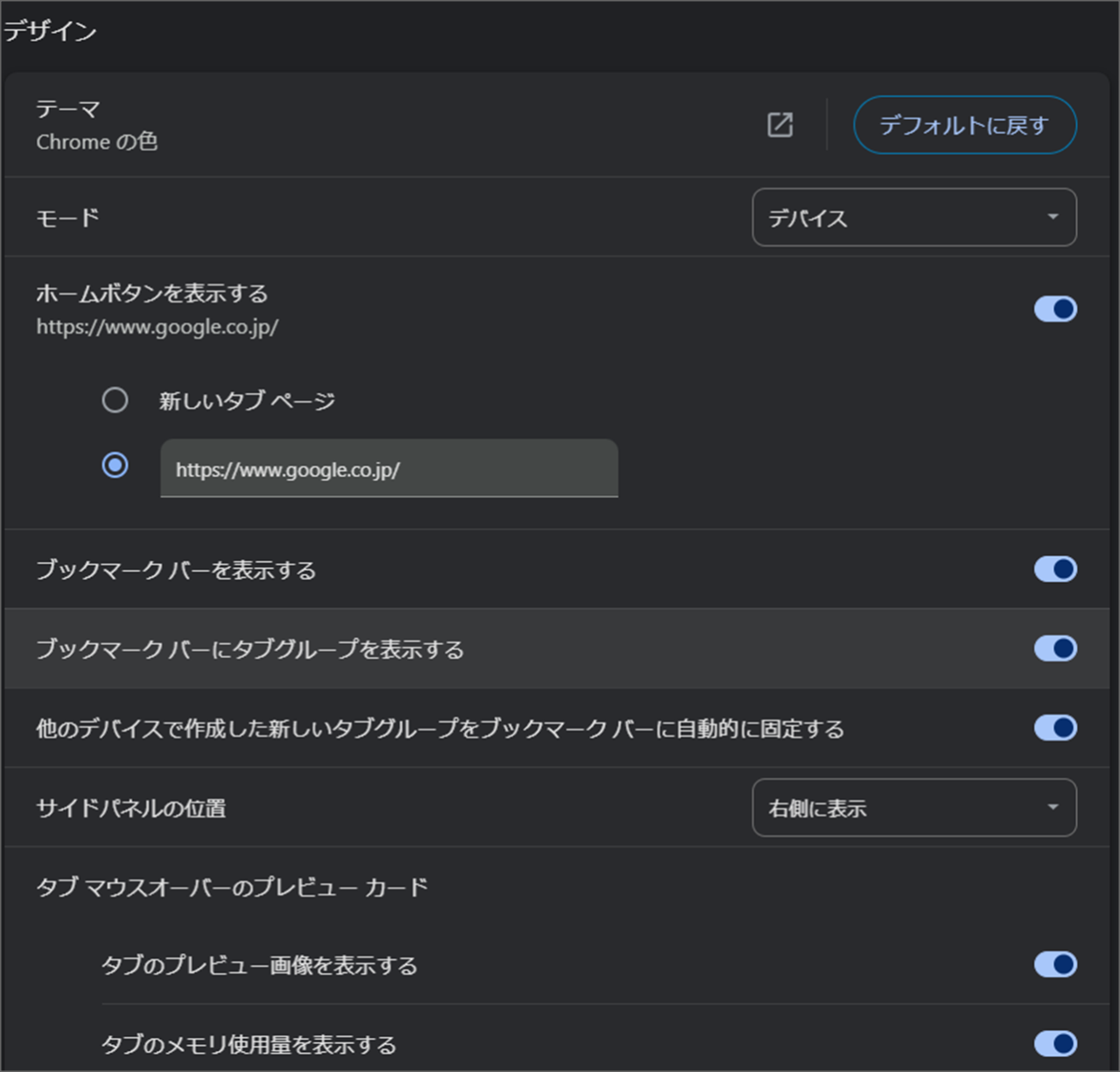The height and width of the screenshot is (1072, 1120).
Task: Click the デザイン section heading
Action: point(50,31)
